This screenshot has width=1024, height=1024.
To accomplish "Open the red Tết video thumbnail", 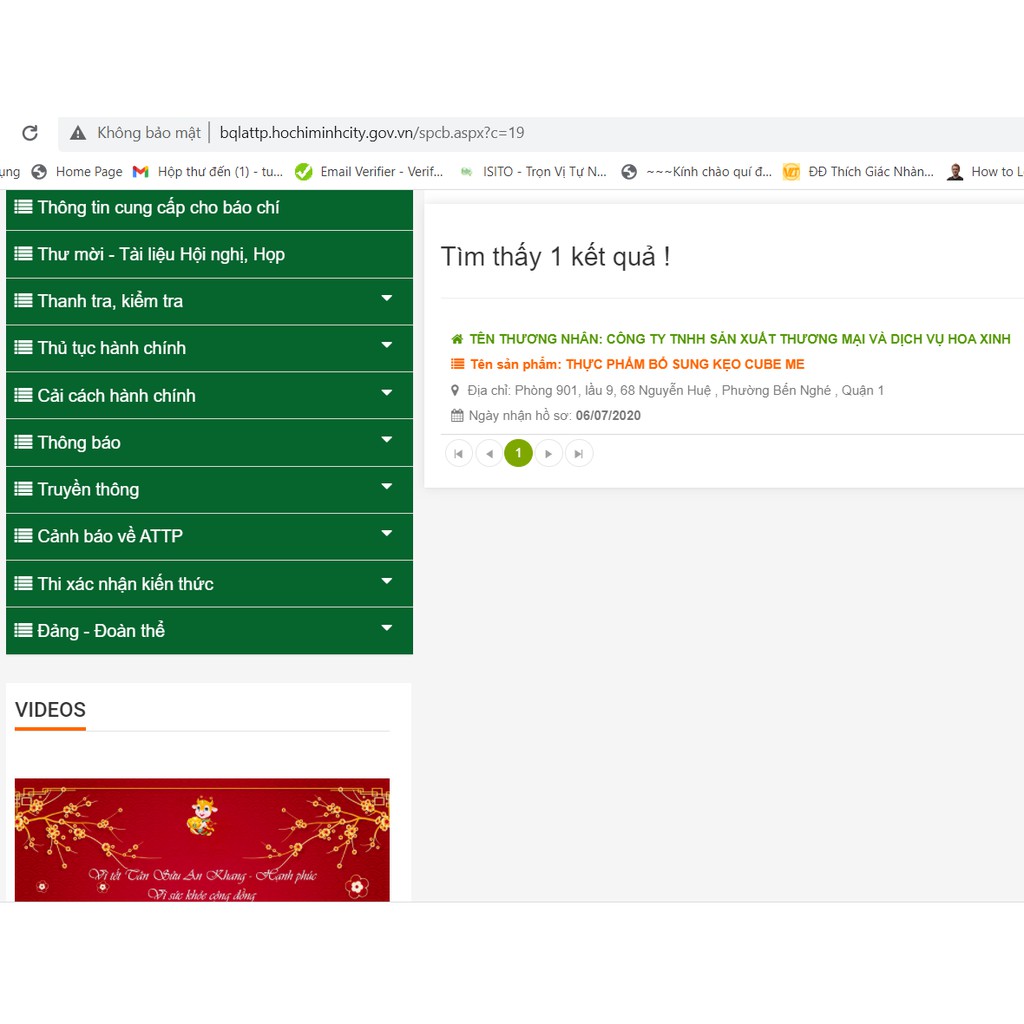I will pyautogui.click(x=202, y=840).
